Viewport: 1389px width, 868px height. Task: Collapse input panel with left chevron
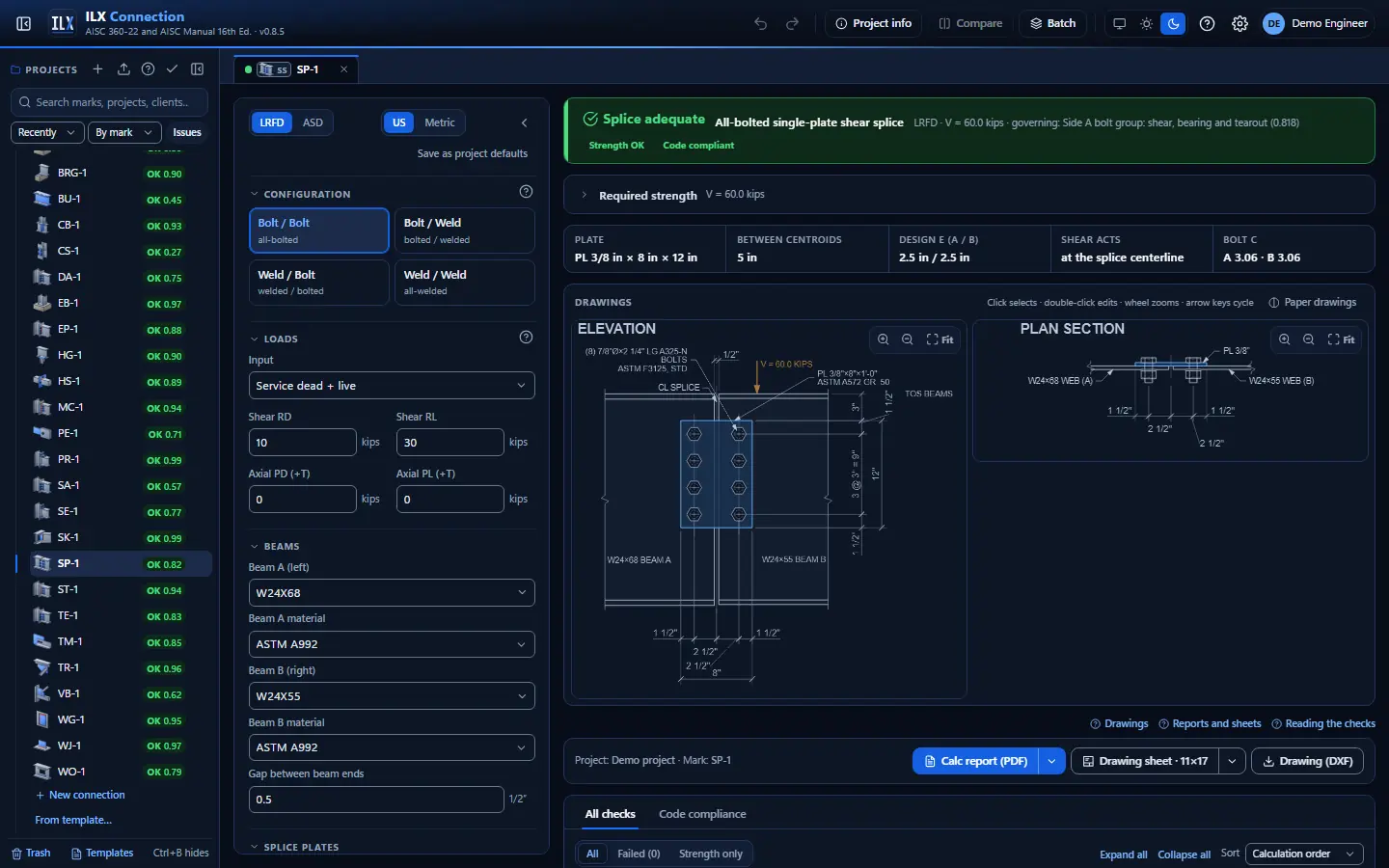coord(524,122)
